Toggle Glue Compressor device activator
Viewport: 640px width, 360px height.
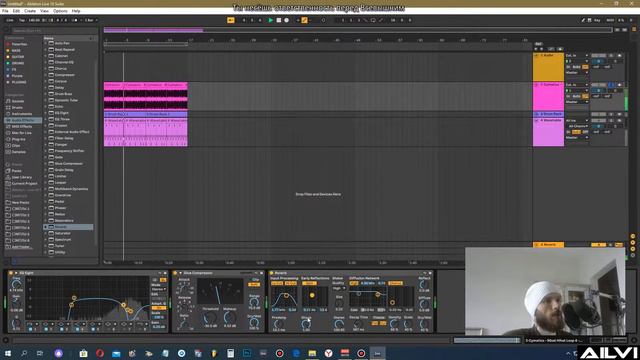(x=176, y=273)
